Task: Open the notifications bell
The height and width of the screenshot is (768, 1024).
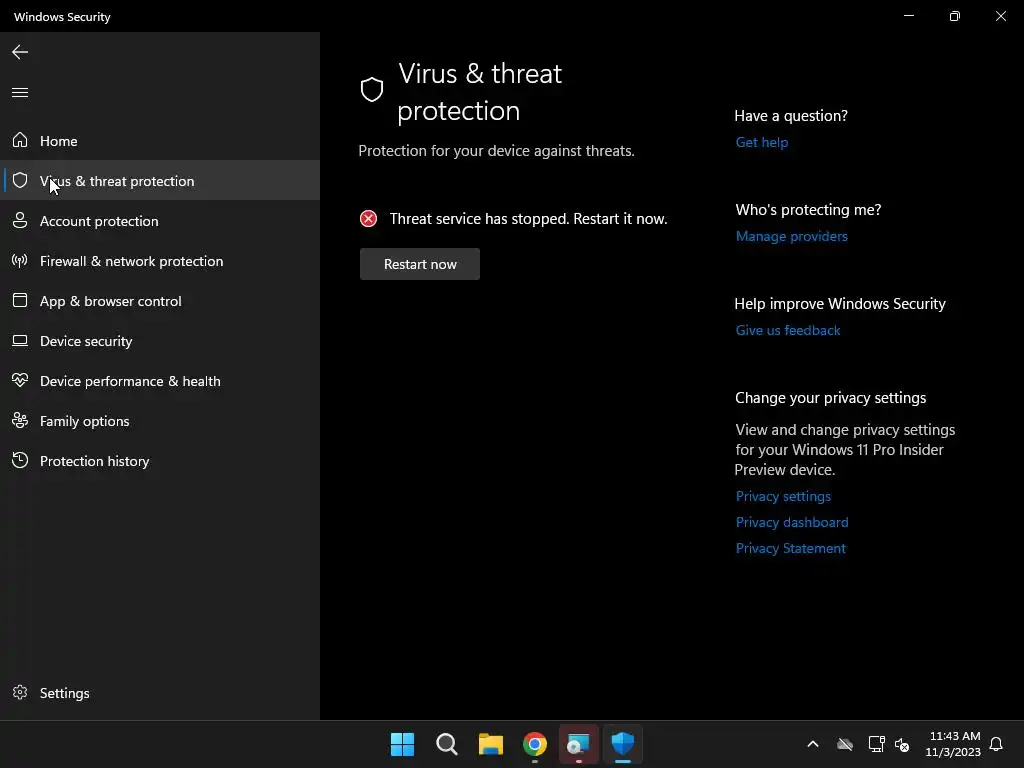Action: [x=996, y=744]
